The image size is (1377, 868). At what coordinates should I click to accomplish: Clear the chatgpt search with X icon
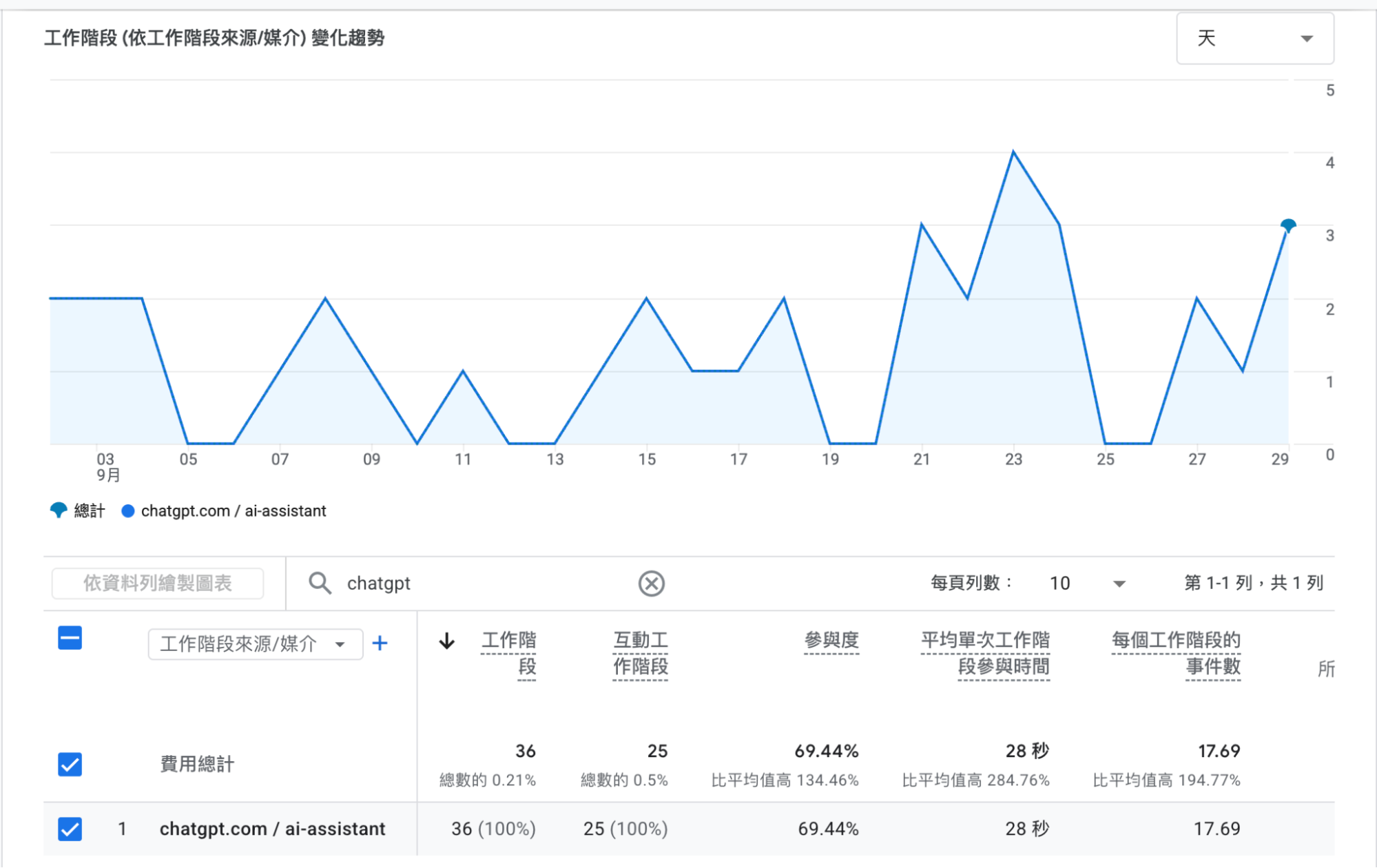[x=651, y=583]
